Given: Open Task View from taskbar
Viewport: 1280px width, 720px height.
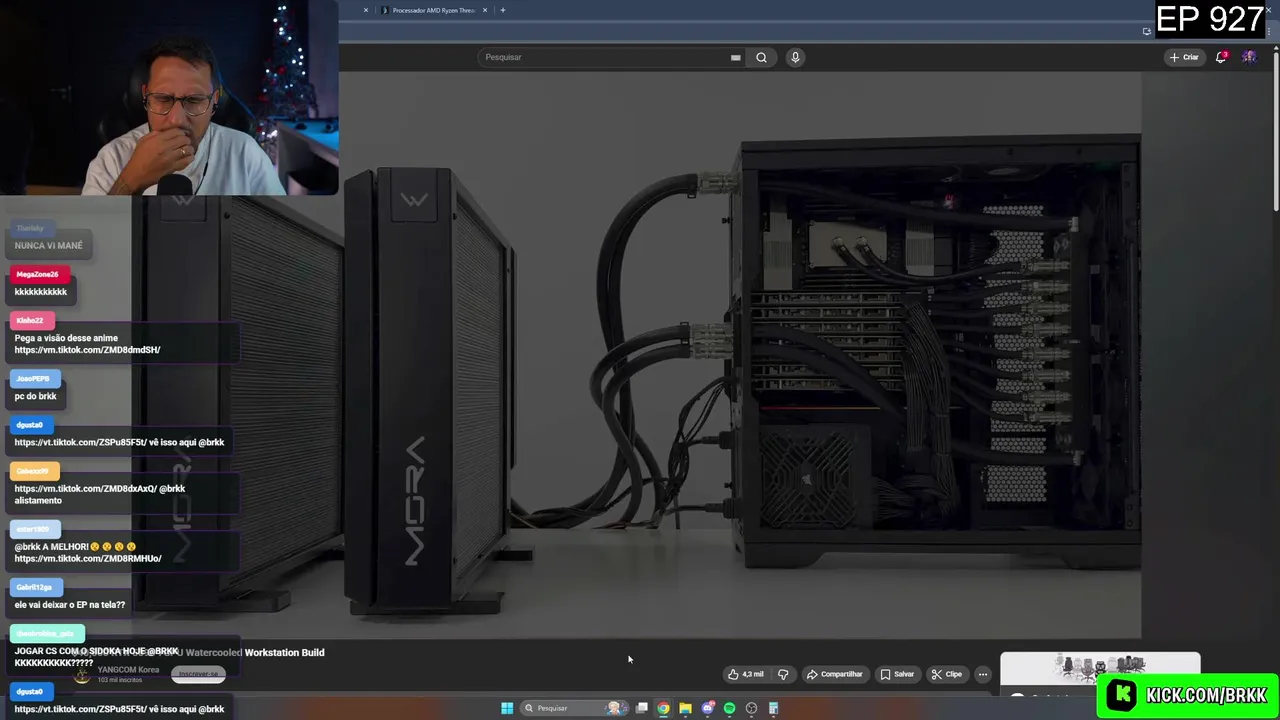Looking at the screenshot, I should [x=642, y=708].
